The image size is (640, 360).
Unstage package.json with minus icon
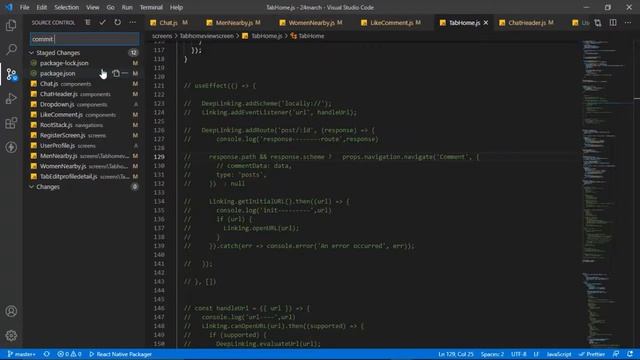(x=125, y=73)
